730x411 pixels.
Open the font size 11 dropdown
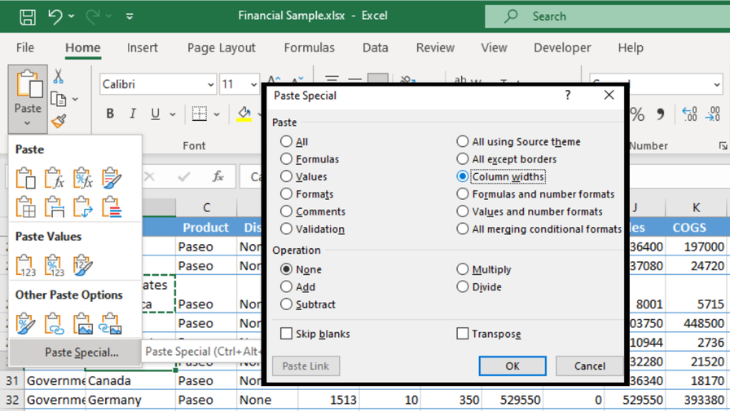253,85
